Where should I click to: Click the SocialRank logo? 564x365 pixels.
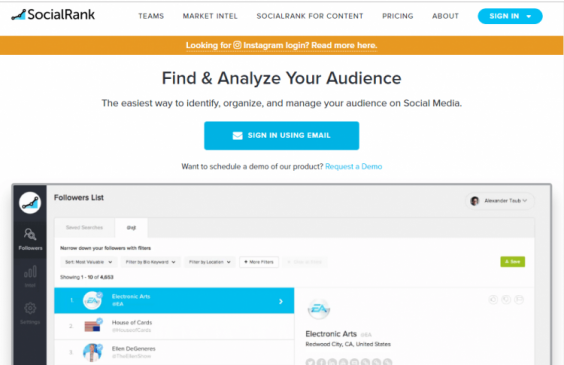53,15
